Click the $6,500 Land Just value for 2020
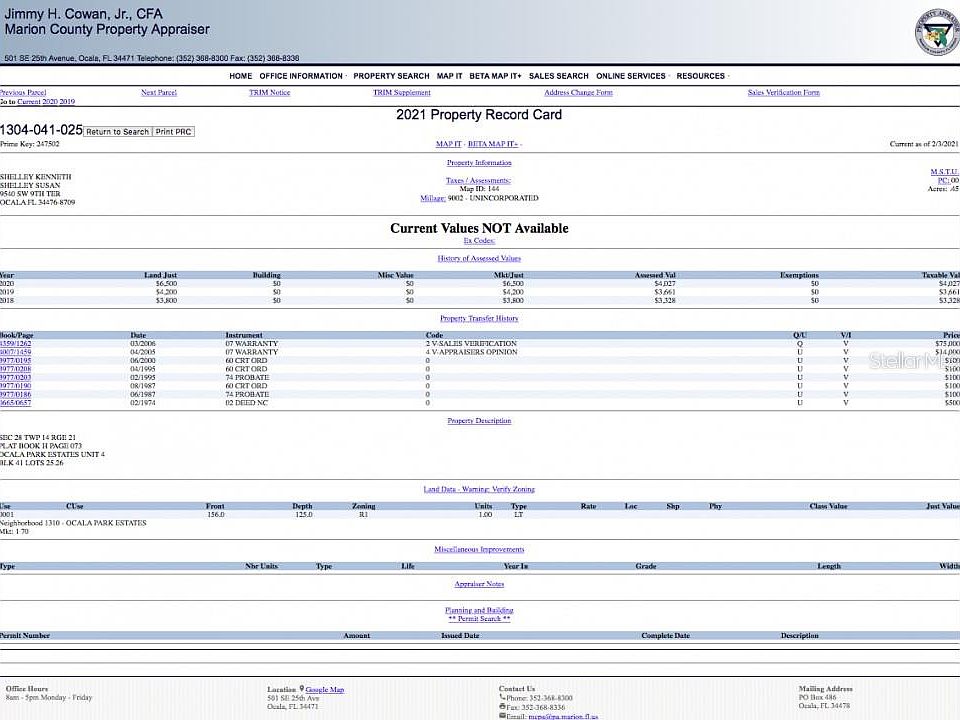The width and height of the screenshot is (960, 720). (166, 284)
